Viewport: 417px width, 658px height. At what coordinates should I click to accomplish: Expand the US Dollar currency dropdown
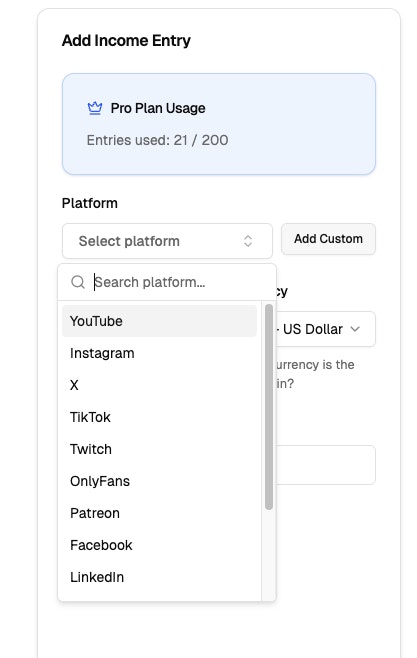326,329
